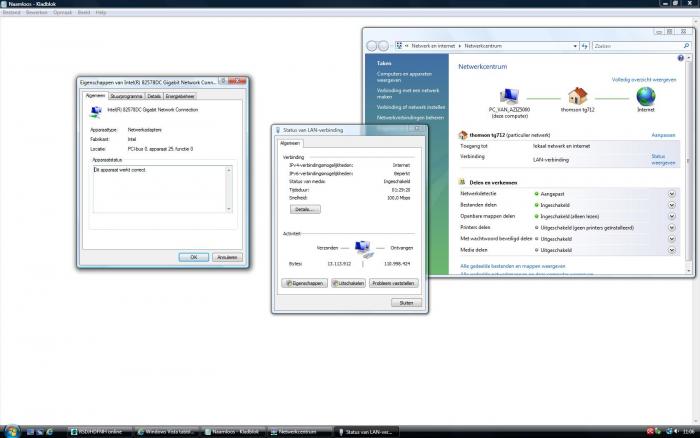The width and height of the screenshot is (700, 438).
Task: Click the Internet Explorer quick launch icon
Action: click(49, 432)
